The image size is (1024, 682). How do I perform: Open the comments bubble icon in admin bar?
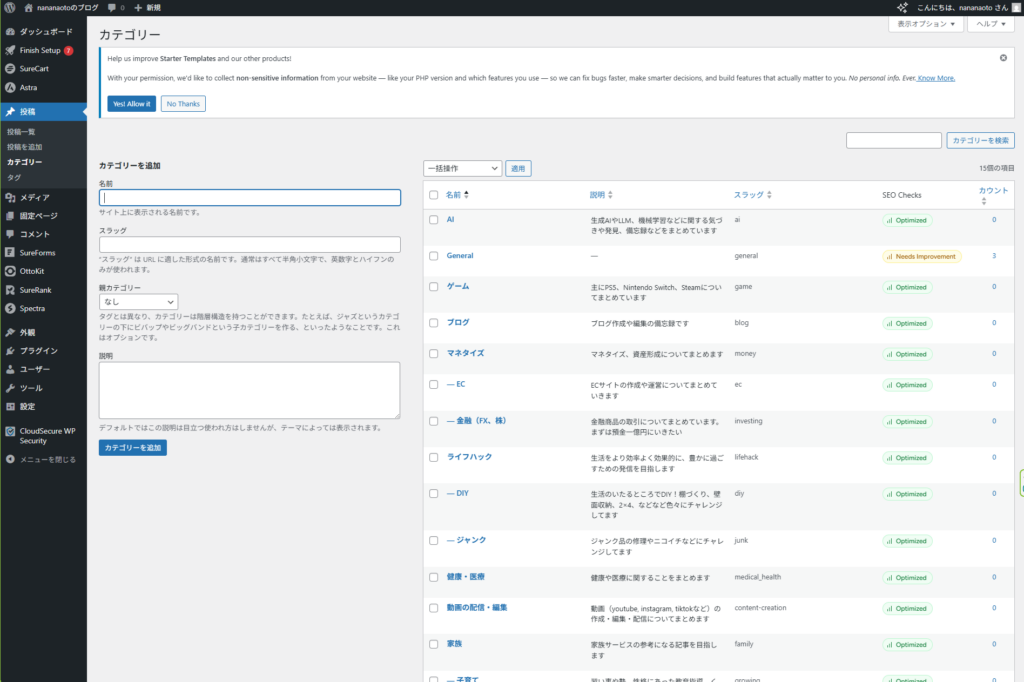click(110, 7)
